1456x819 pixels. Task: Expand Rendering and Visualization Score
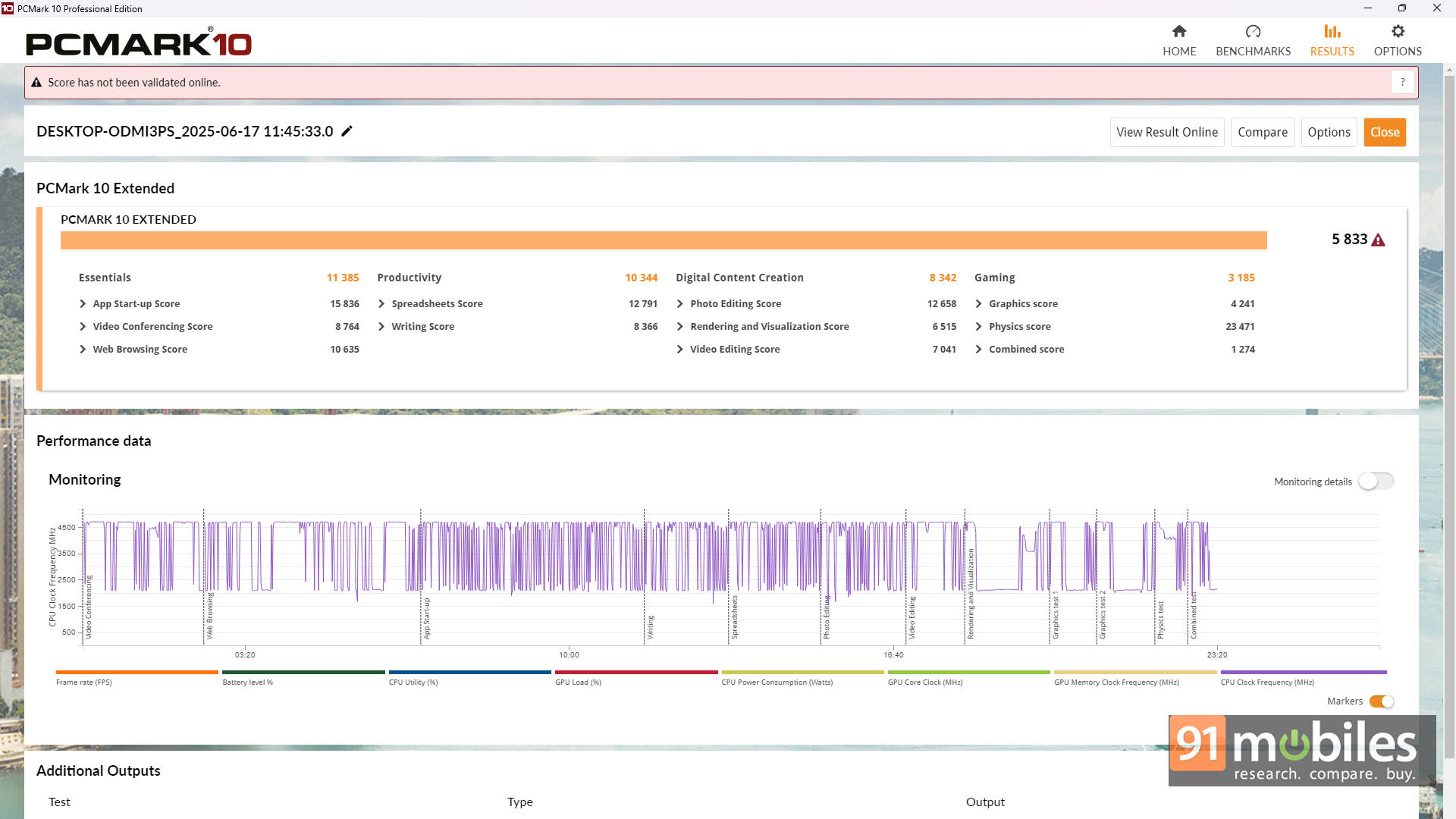(680, 326)
